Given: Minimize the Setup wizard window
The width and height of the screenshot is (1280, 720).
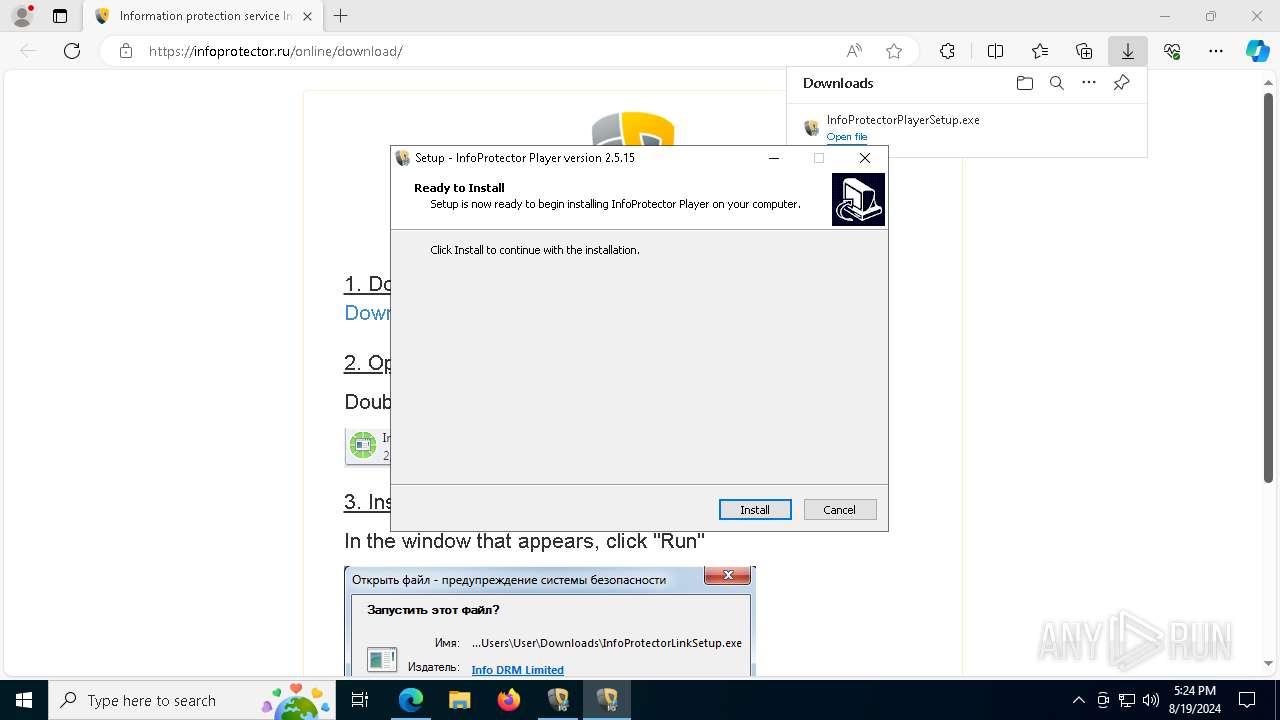Looking at the screenshot, I should coord(773,158).
